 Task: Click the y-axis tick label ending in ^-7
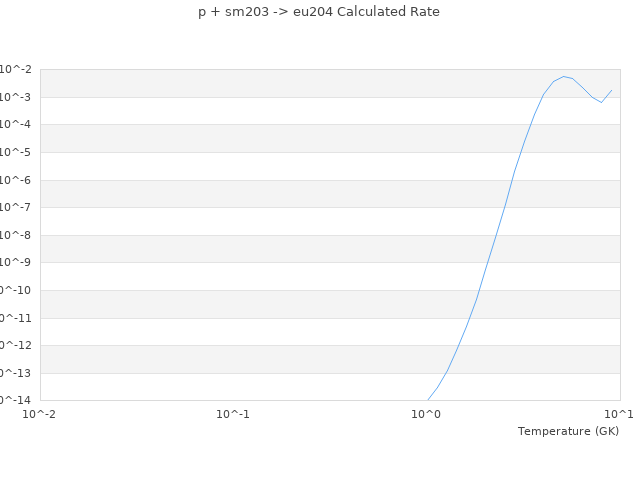(16, 207)
